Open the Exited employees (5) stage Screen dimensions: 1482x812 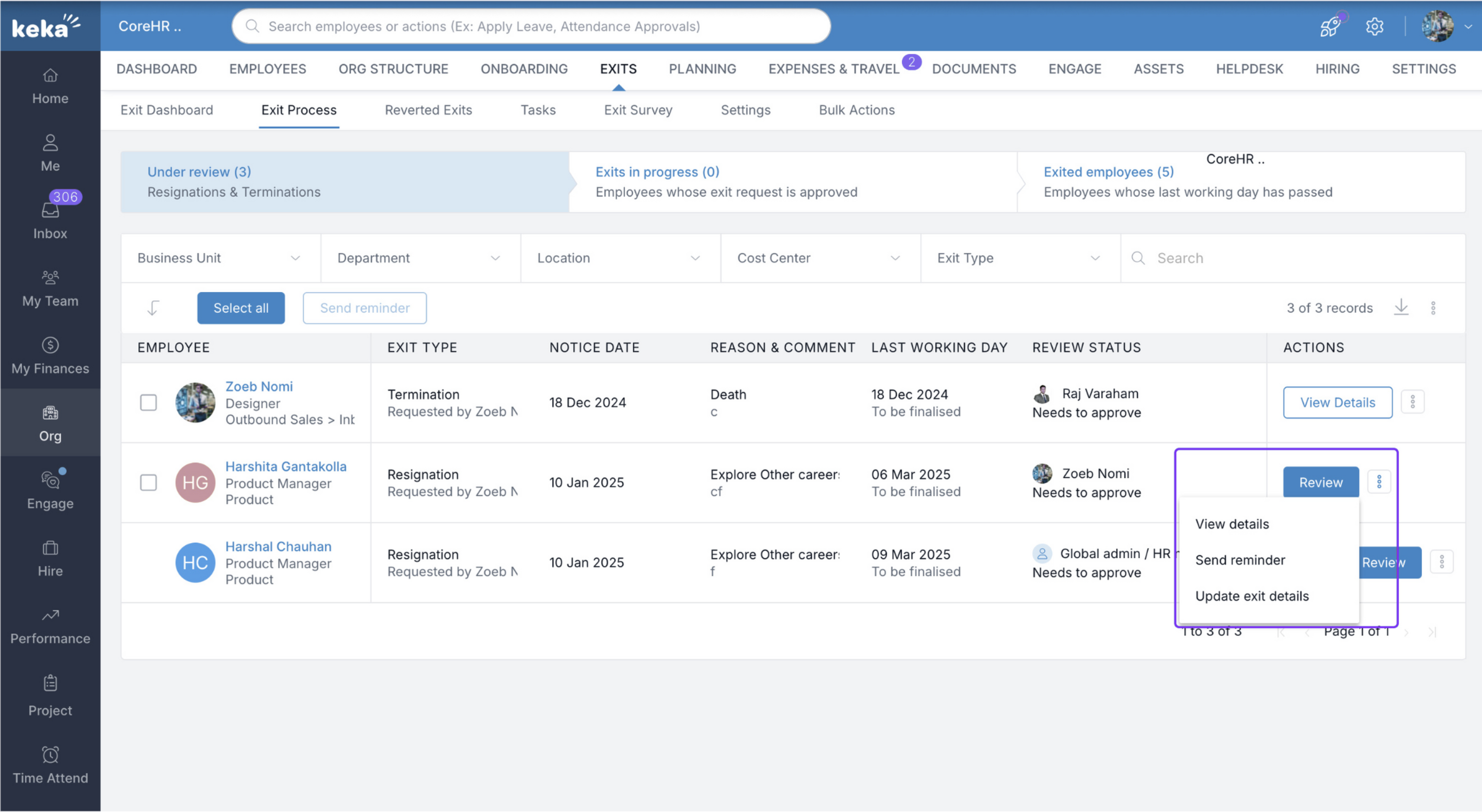click(1108, 172)
